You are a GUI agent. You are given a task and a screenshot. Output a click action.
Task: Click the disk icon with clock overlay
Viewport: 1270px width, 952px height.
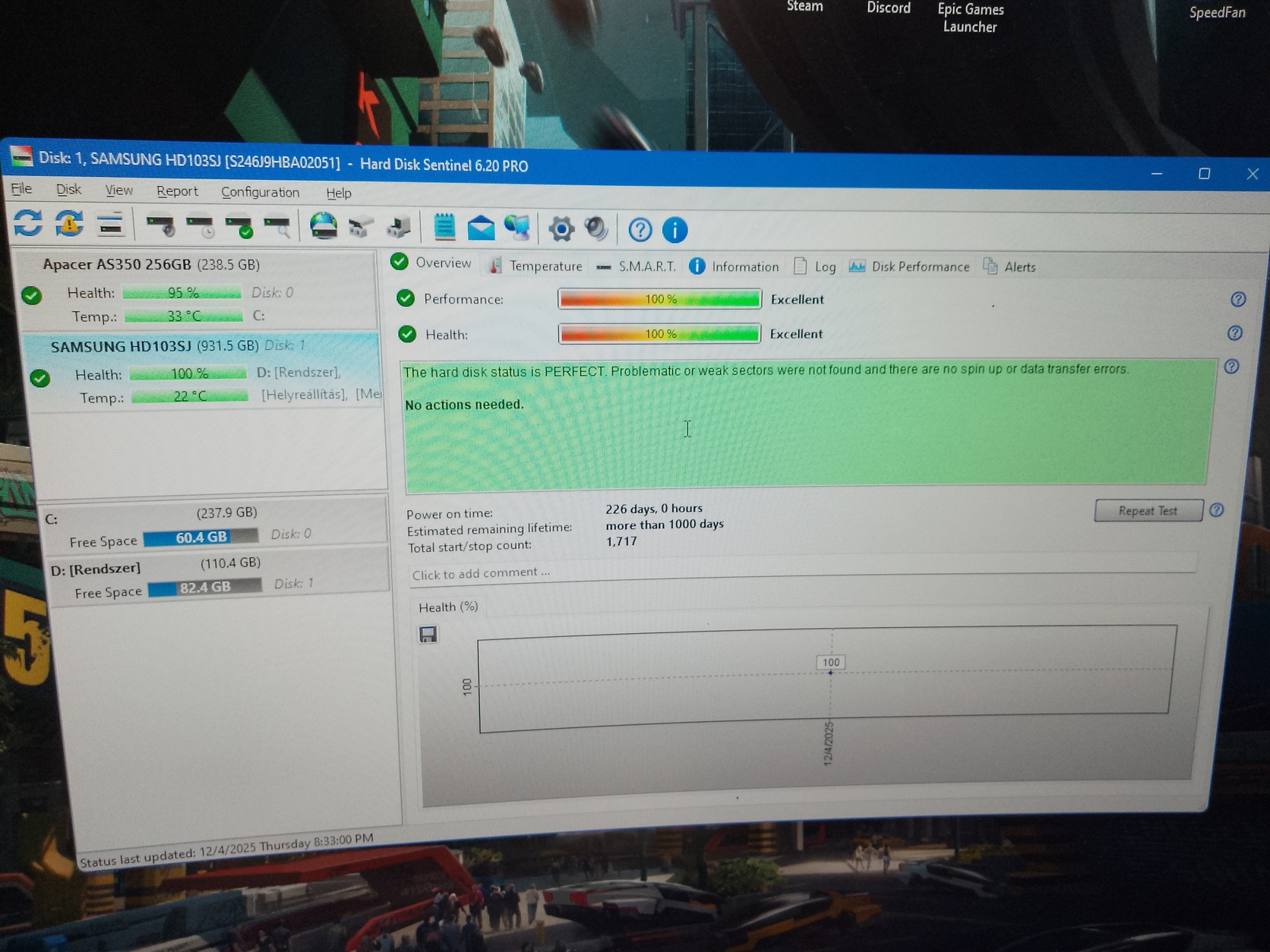click(201, 226)
